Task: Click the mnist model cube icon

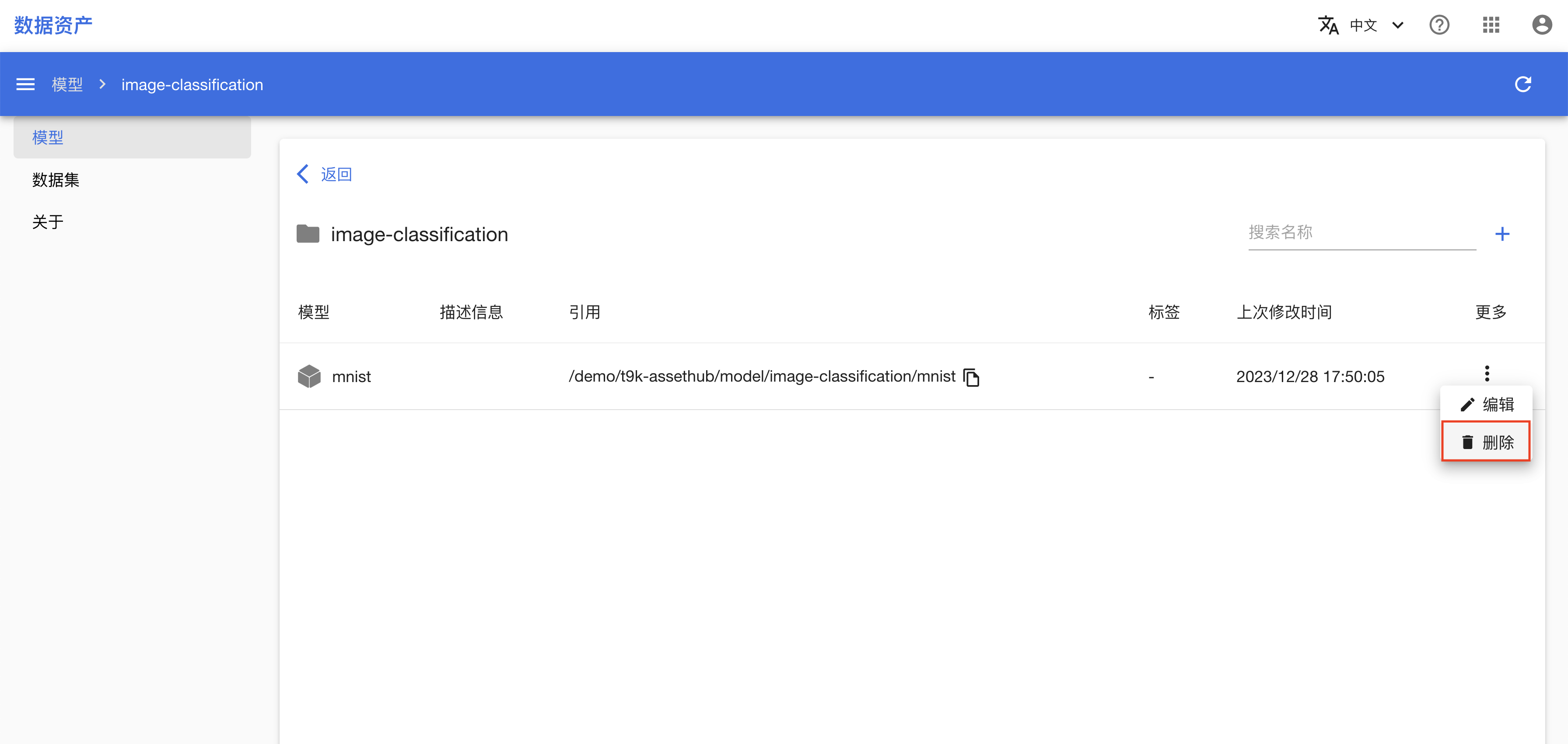Action: (x=309, y=376)
